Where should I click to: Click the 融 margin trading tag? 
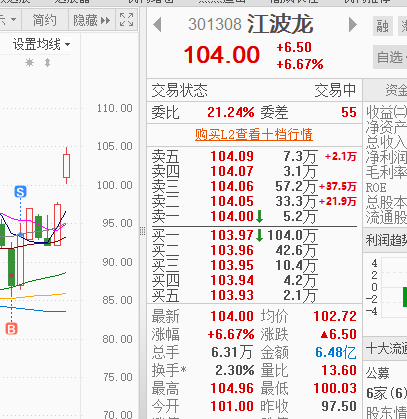click(x=382, y=26)
